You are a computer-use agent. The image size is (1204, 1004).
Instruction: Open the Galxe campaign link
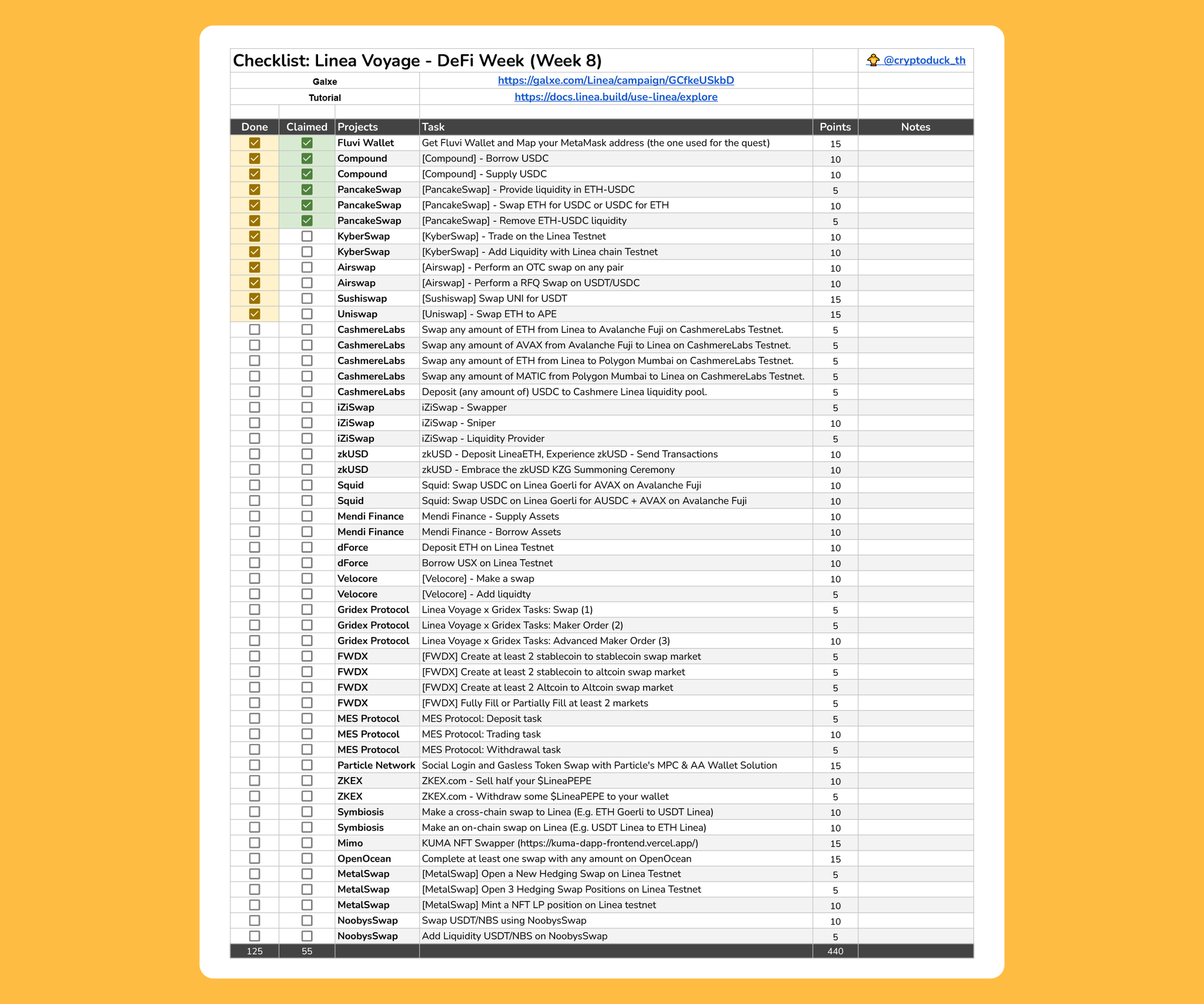pyautogui.click(x=616, y=81)
